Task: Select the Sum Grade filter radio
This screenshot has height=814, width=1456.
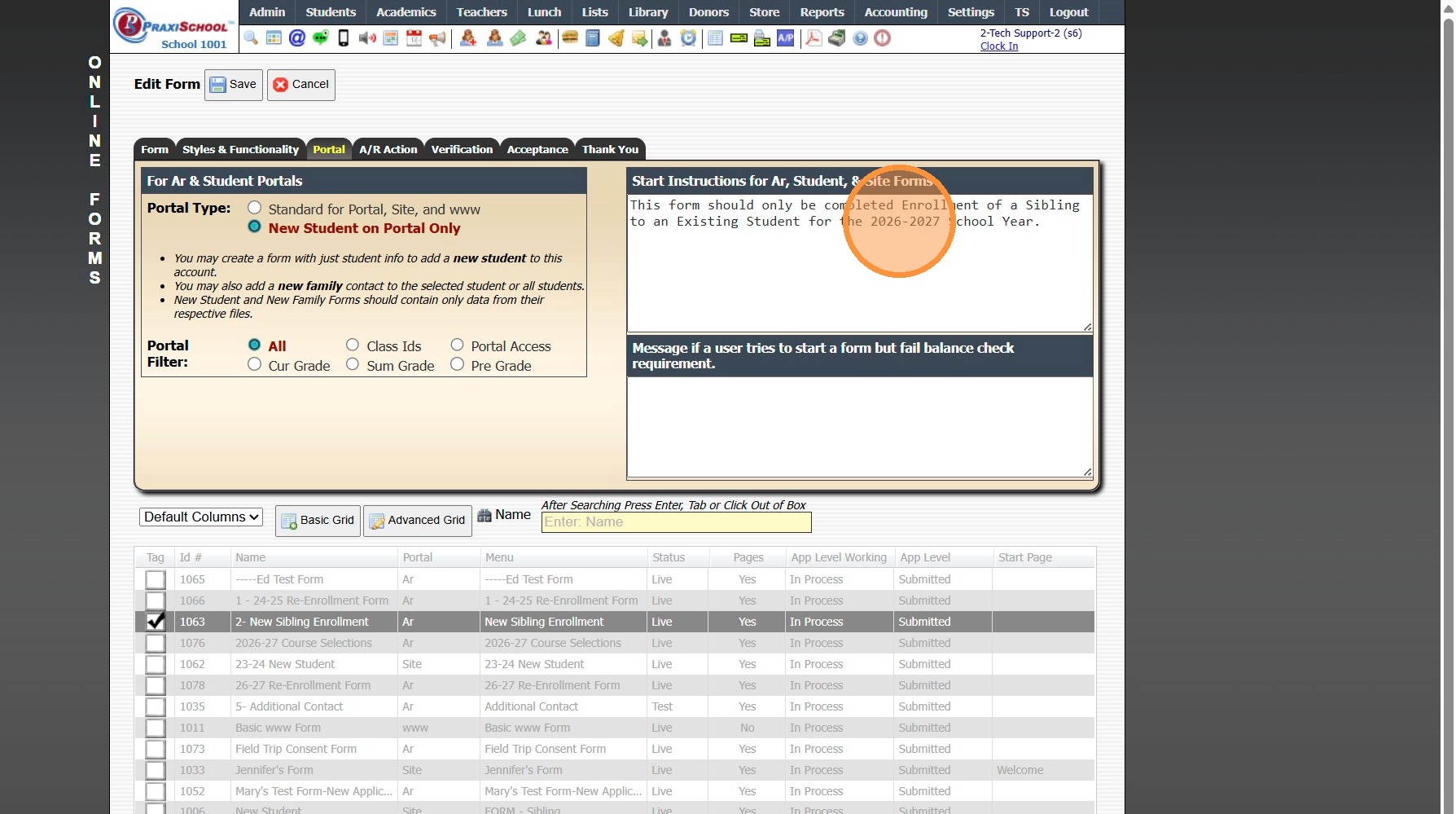Action: 353,364
